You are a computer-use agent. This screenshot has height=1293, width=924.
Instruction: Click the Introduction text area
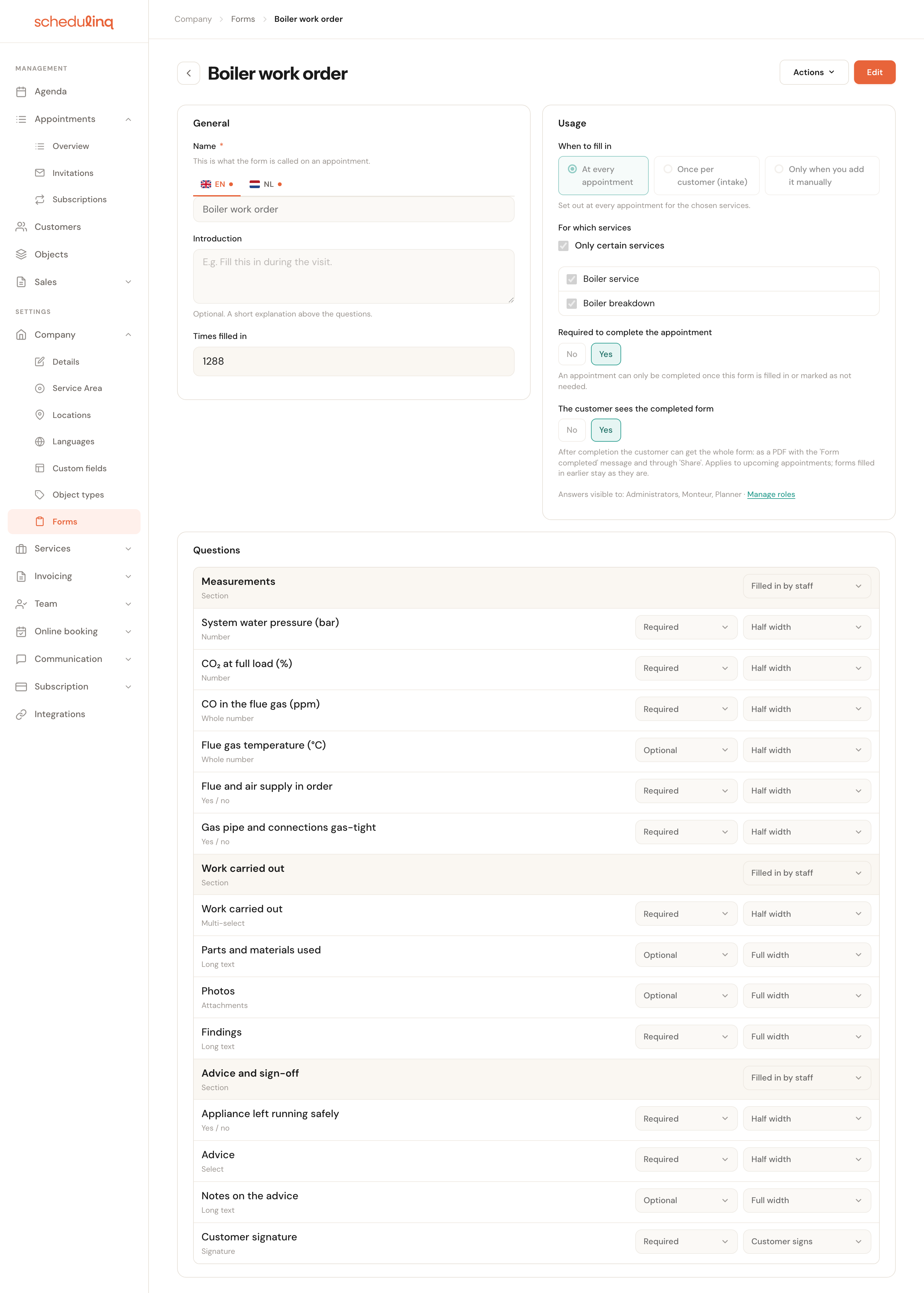(353, 277)
